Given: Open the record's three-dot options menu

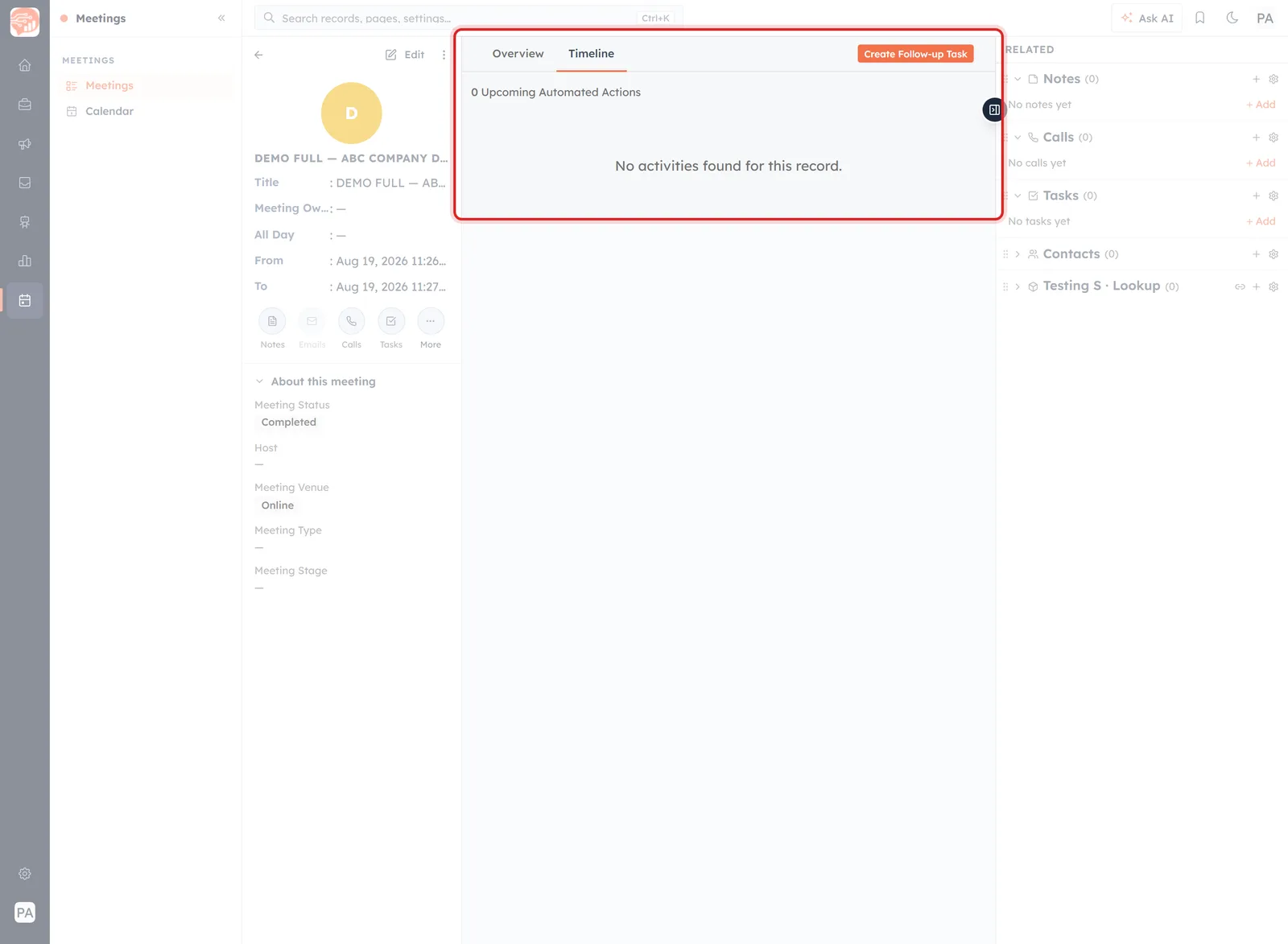Looking at the screenshot, I should [x=444, y=55].
